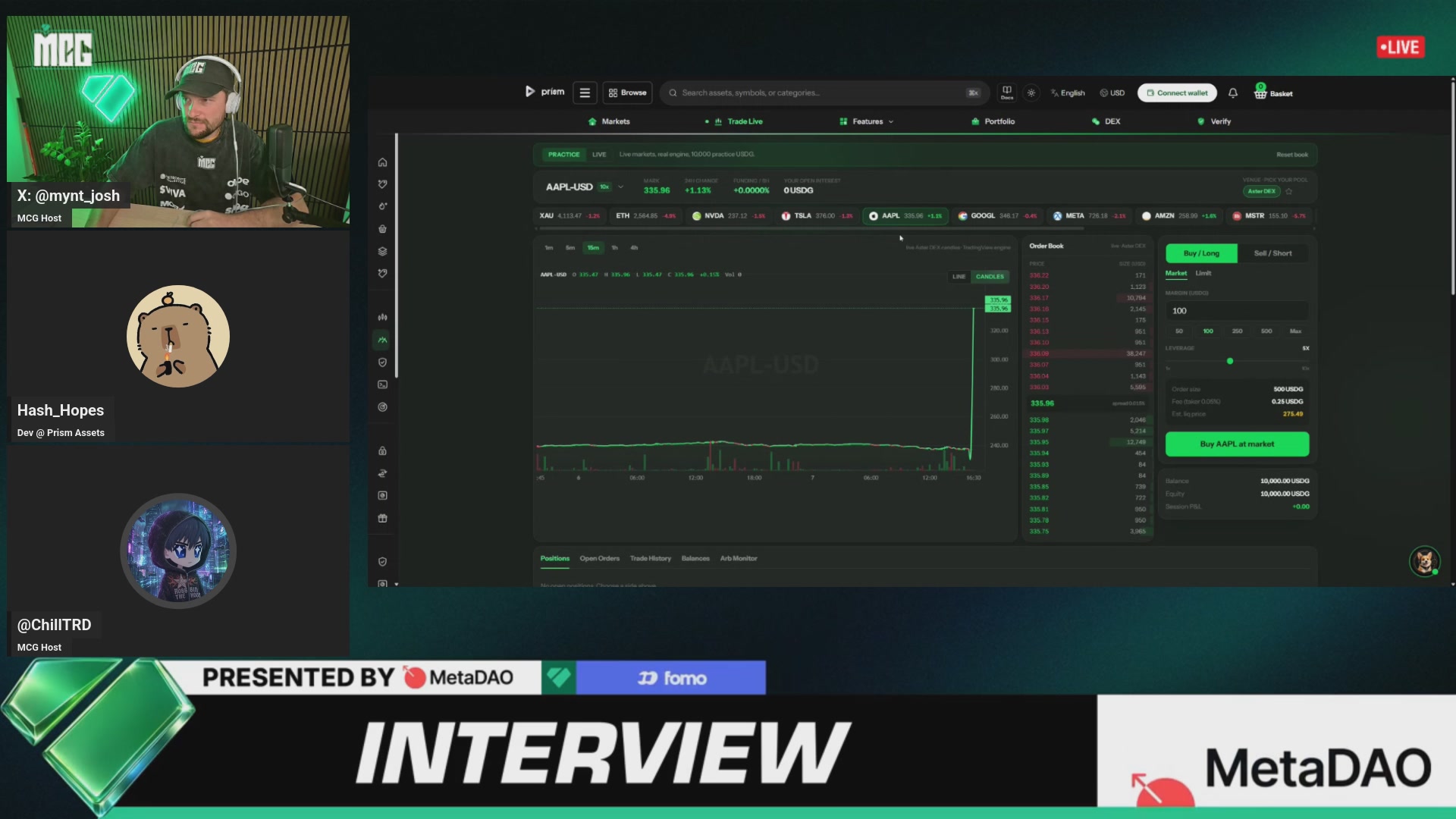This screenshot has height=819, width=1456.
Task: Click Connect wallet button
Action: (1177, 93)
